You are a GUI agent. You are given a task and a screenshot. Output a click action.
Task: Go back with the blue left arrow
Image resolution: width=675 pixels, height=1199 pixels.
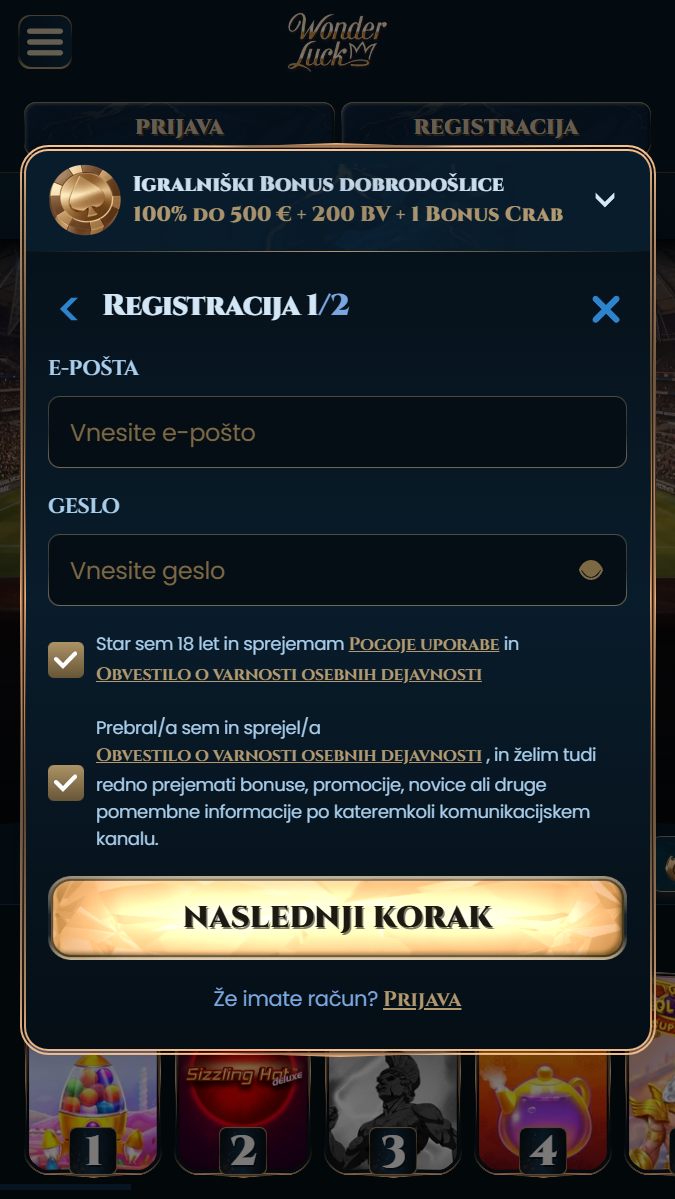69,309
